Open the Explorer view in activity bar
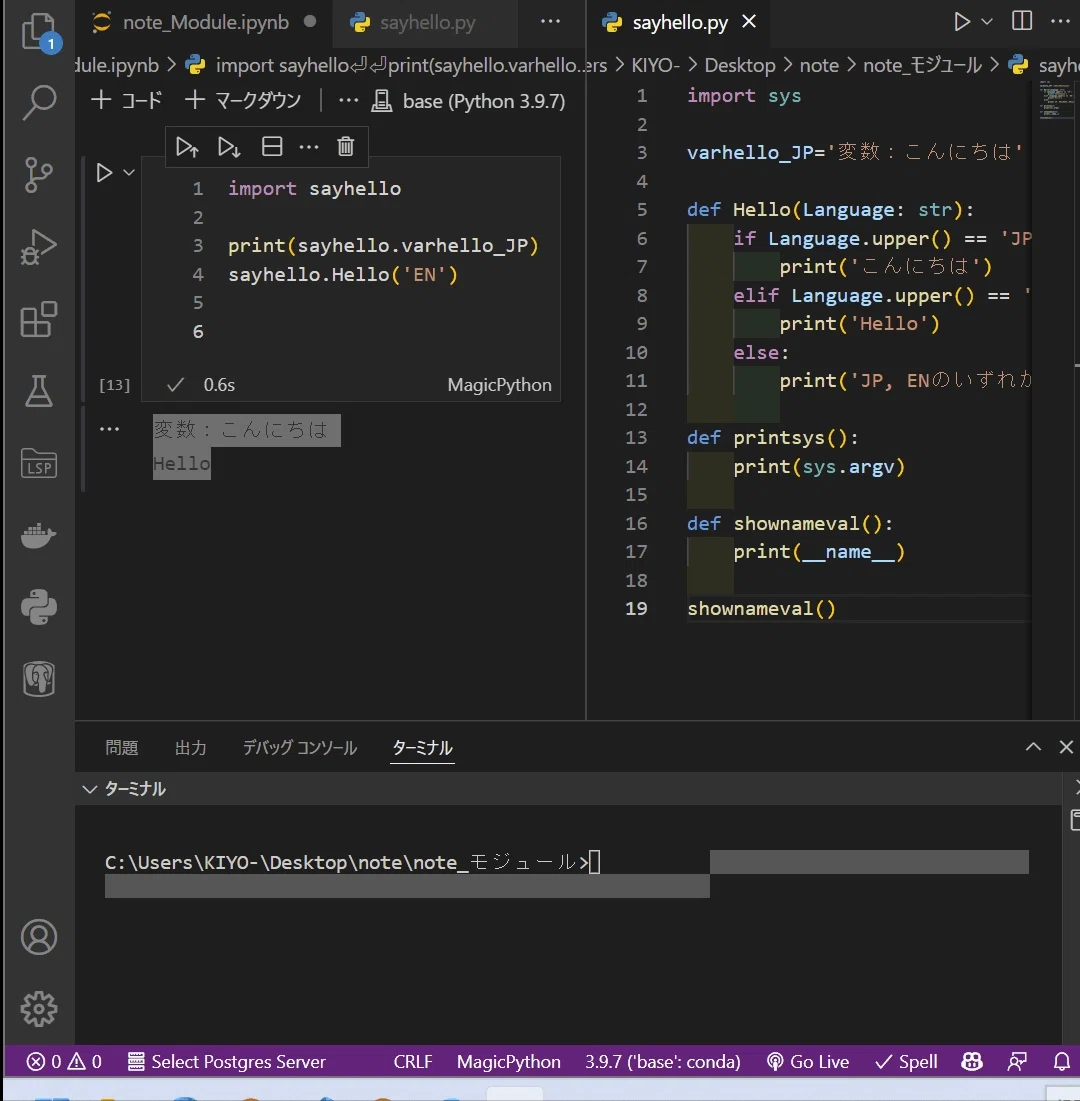The height and width of the screenshot is (1101, 1080). [x=39, y=32]
